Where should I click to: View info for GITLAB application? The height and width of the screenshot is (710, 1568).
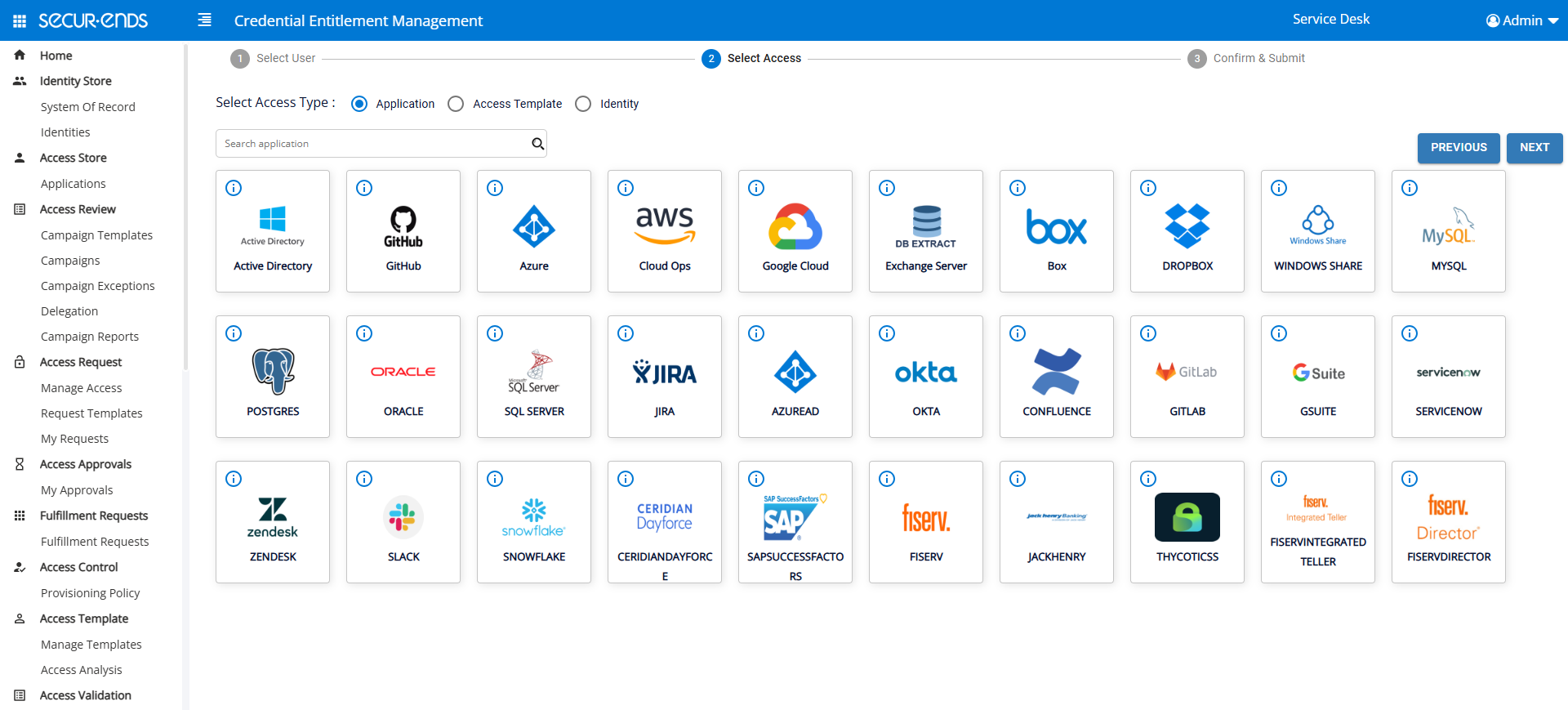pos(1148,333)
